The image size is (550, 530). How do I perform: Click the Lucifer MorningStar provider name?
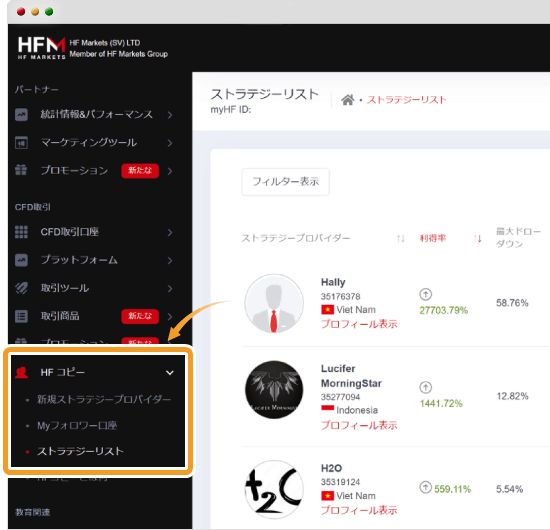[x=351, y=376]
